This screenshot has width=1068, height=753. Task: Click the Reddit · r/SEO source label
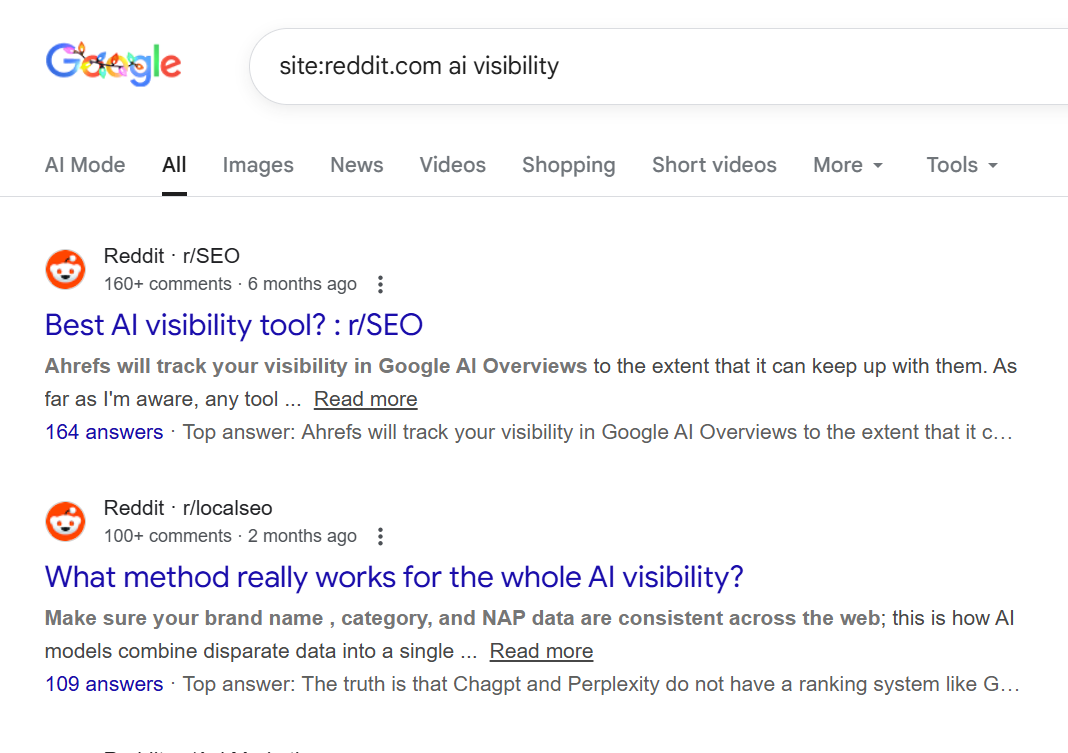[x=171, y=255]
